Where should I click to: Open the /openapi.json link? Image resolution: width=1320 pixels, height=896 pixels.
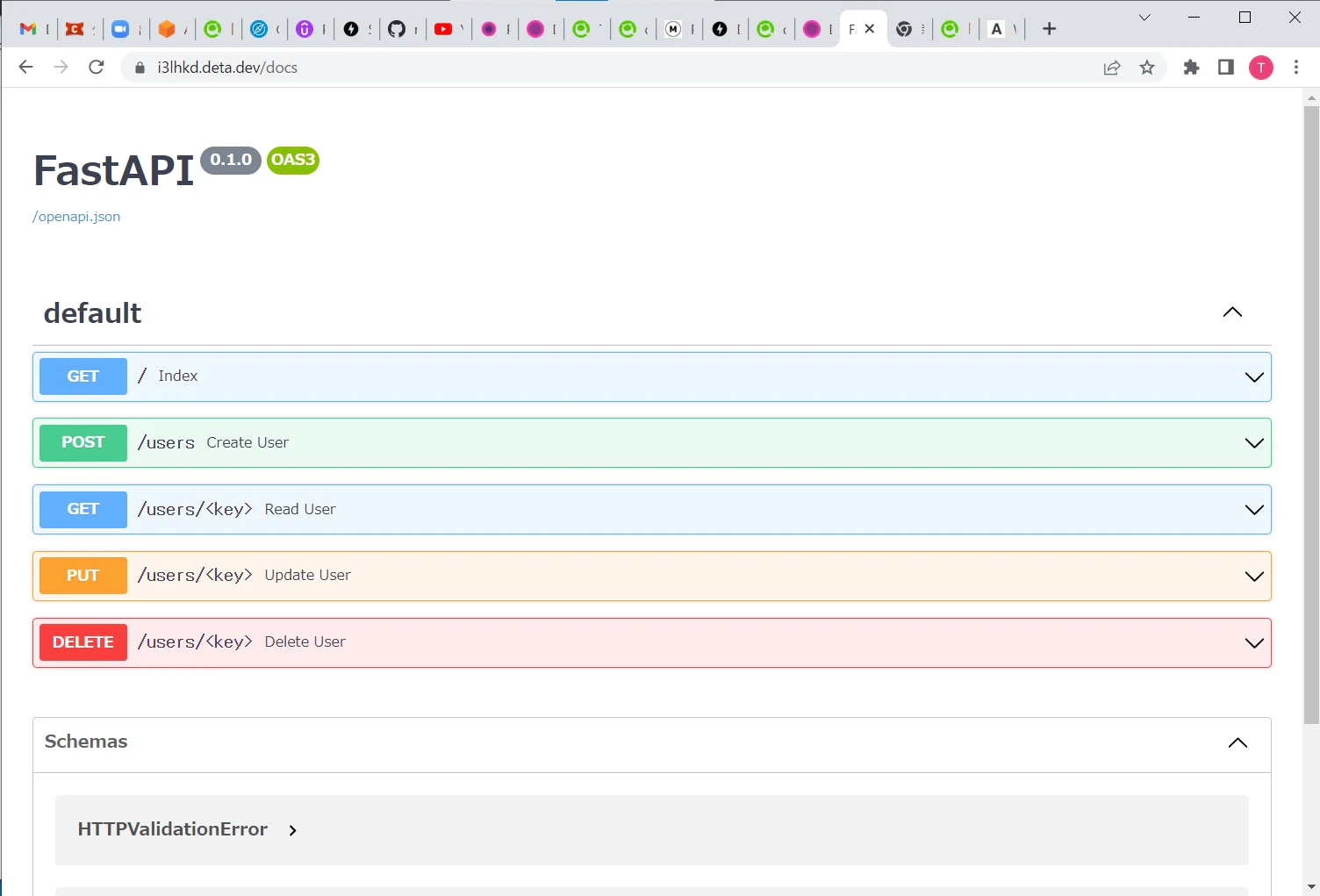pyautogui.click(x=76, y=217)
